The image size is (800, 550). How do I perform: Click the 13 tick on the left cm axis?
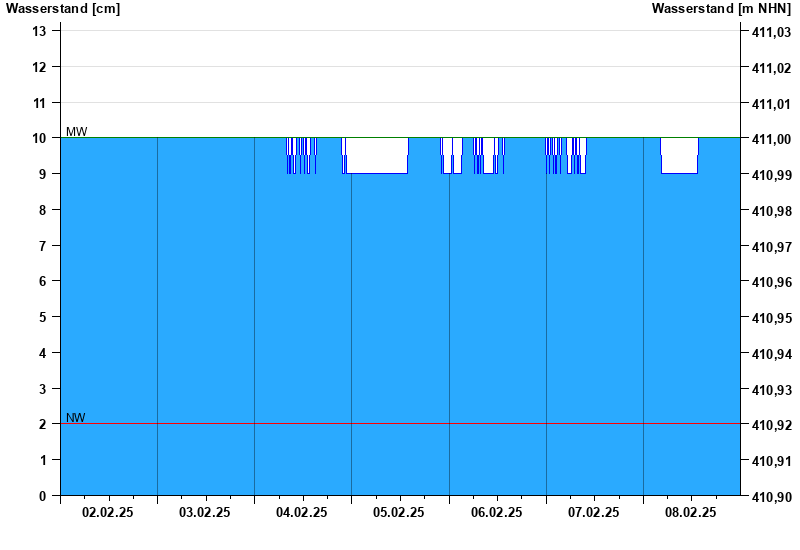[40, 31]
